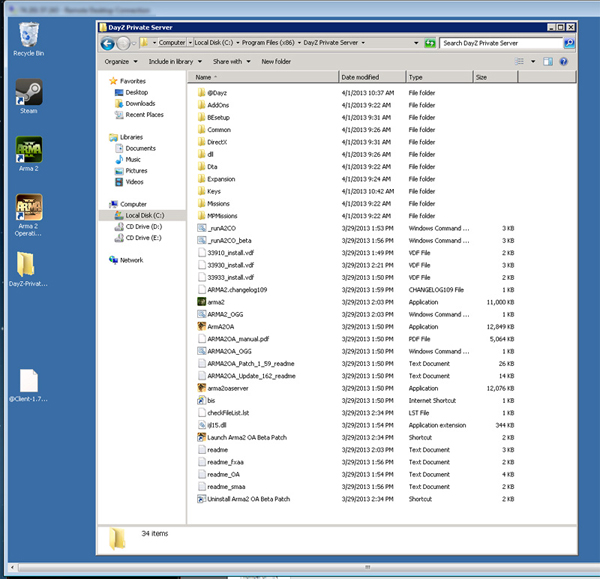
Task: Select the ArmA2OA application icon
Action: pos(201,326)
